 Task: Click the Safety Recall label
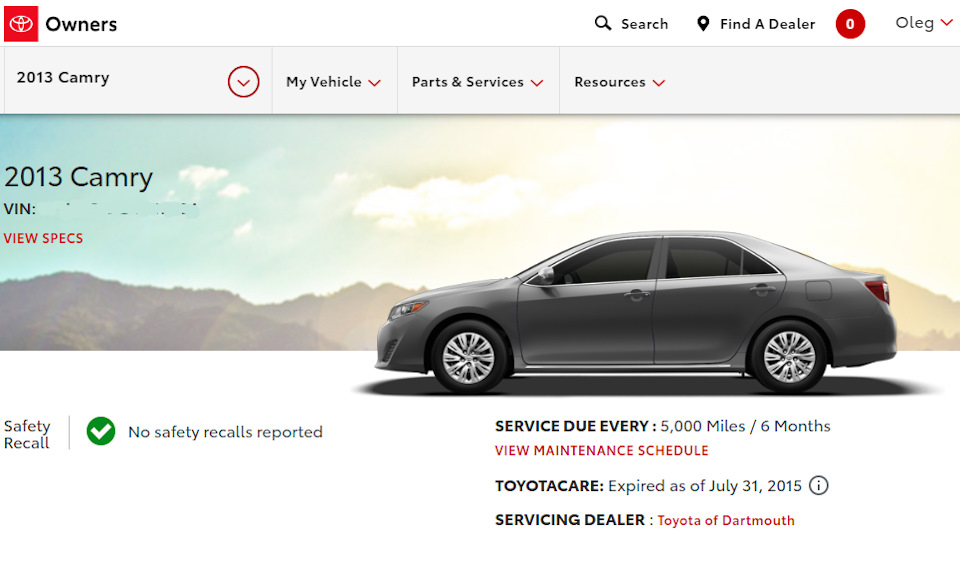point(27,434)
